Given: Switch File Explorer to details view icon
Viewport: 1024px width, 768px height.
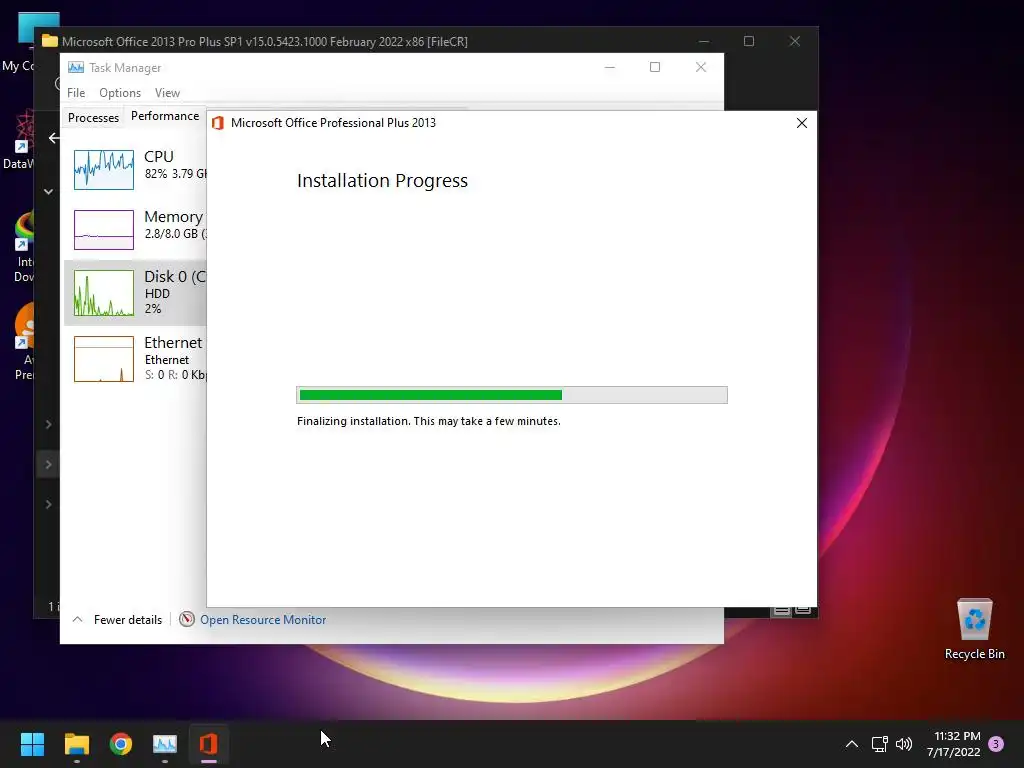Looking at the screenshot, I should pyautogui.click(x=781, y=611).
